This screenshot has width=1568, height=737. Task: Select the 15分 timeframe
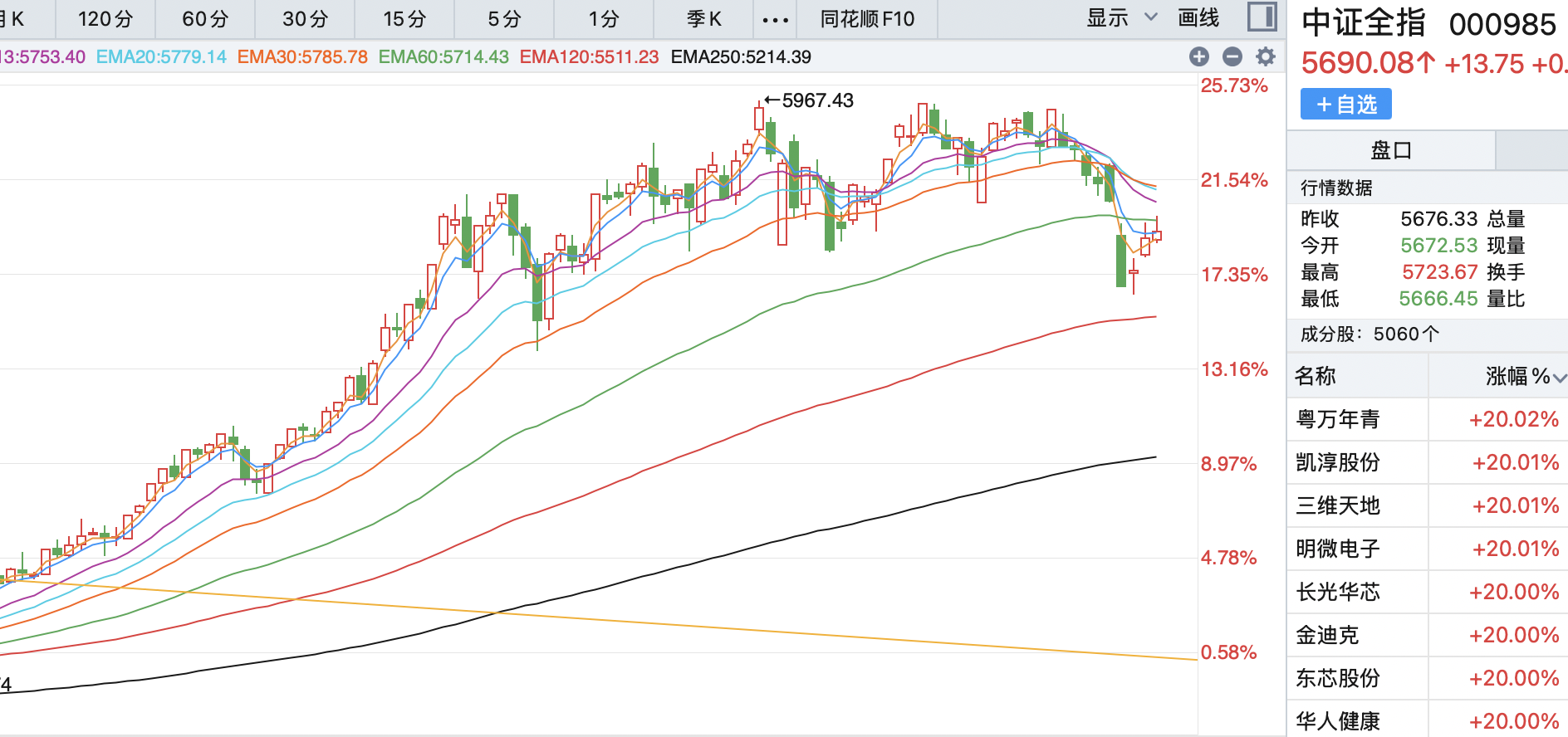point(404,19)
